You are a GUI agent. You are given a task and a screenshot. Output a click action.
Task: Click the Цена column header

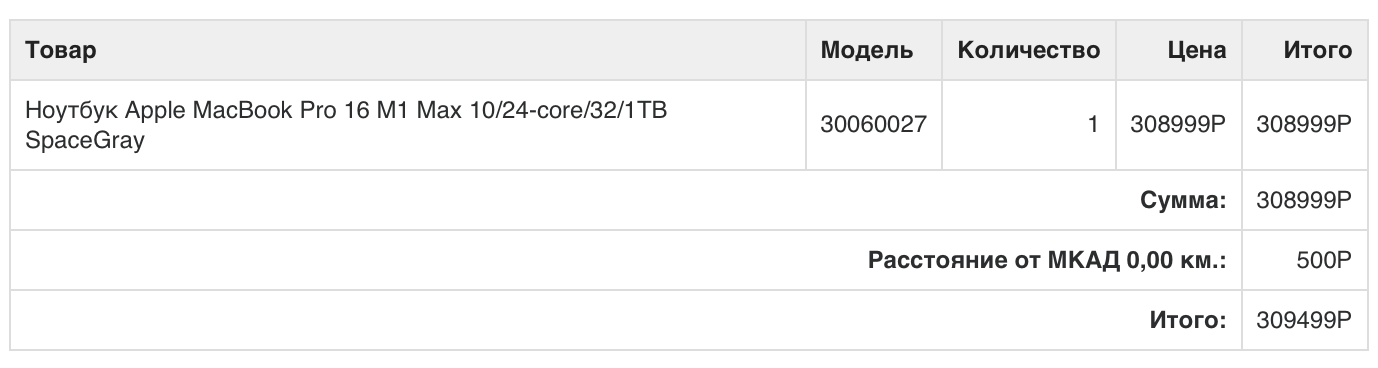[x=1197, y=51]
